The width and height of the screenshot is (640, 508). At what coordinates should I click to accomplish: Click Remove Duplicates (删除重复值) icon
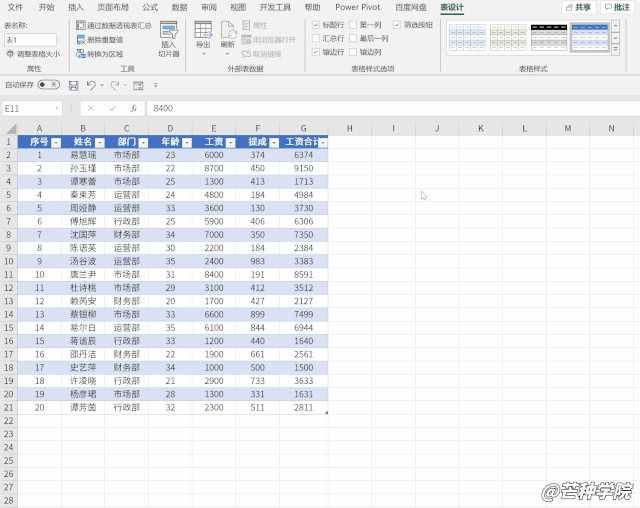(80, 39)
